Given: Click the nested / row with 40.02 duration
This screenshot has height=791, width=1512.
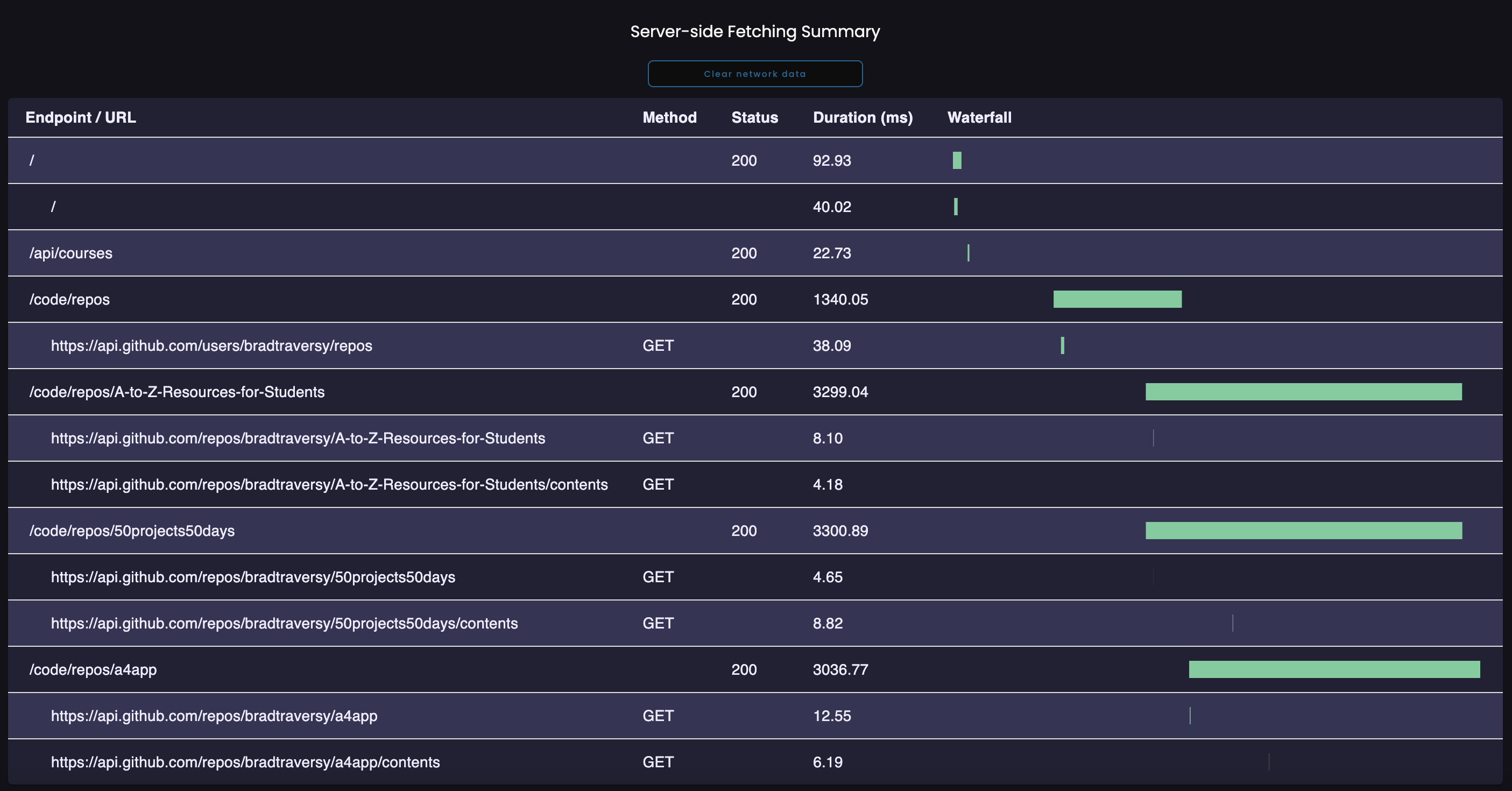Looking at the screenshot, I should [53, 207].
